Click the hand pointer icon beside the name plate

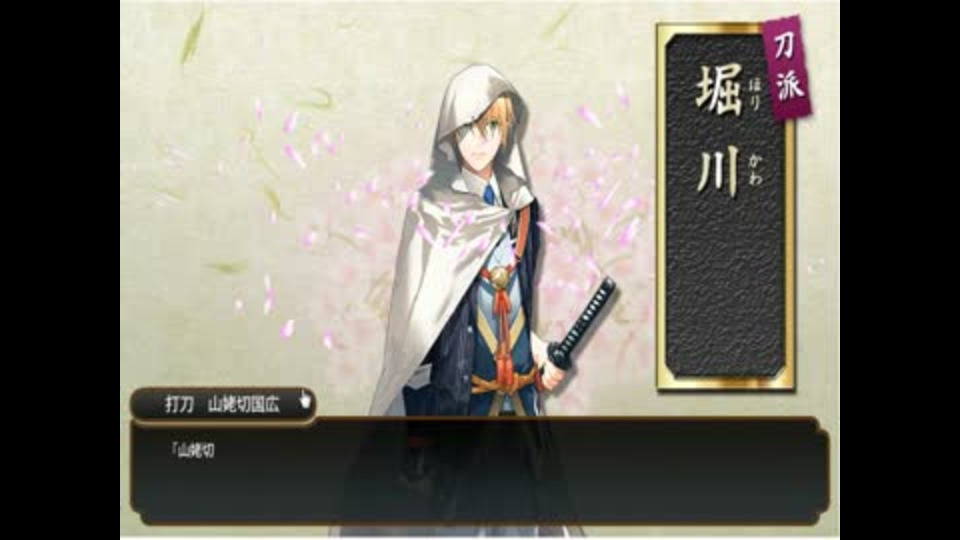(x=305, y=400)
